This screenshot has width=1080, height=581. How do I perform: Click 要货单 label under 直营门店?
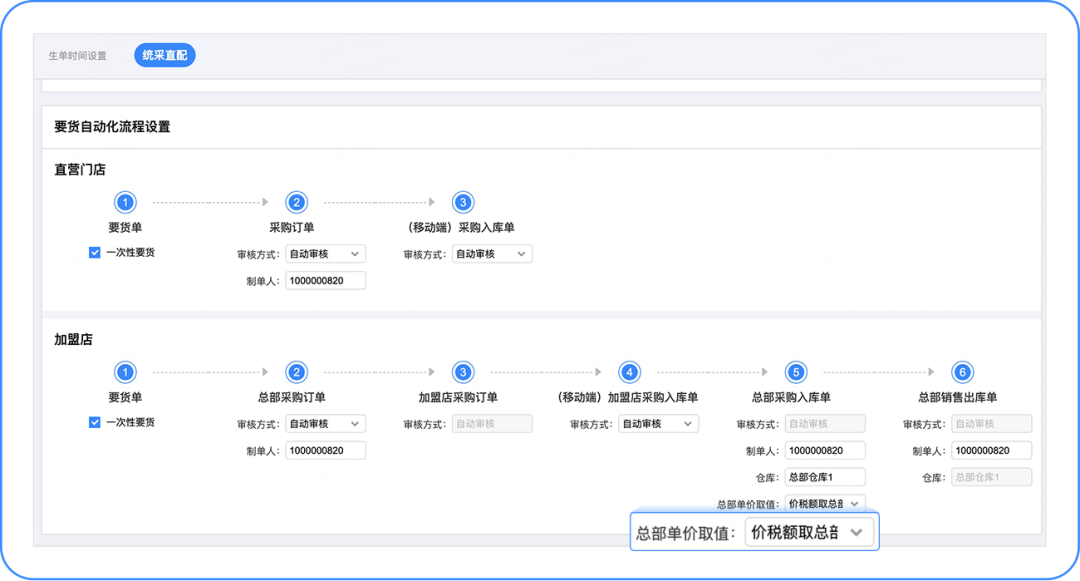tap(125, 227)
